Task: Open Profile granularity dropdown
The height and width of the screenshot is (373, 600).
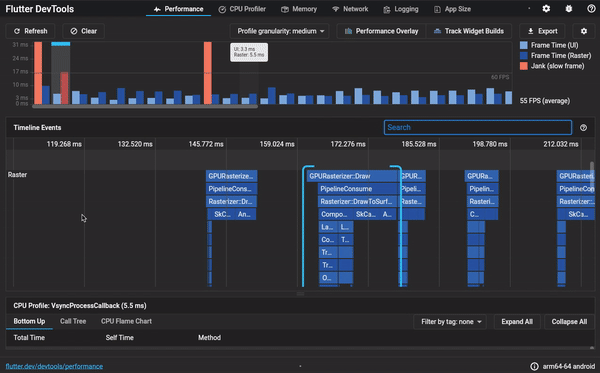Action: click(x=280, y=31)
